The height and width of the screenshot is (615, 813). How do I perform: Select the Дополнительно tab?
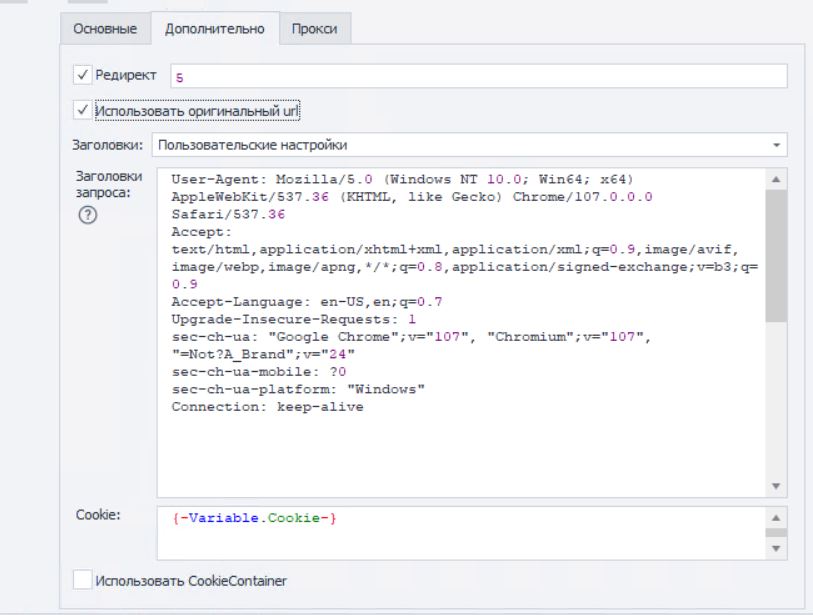pyautogui.click(x=214, y=29)
